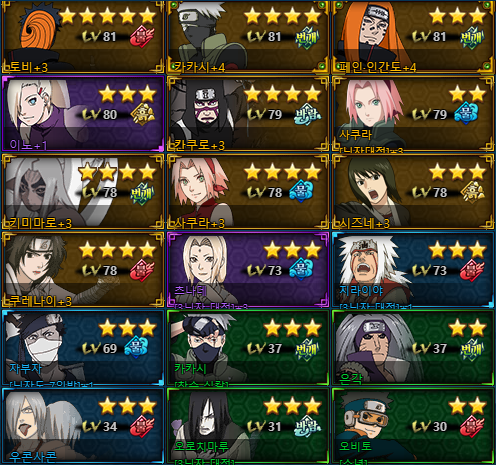
Task: Click the earth element icon on 시즈네+3 card
Action: click(472, 192)
